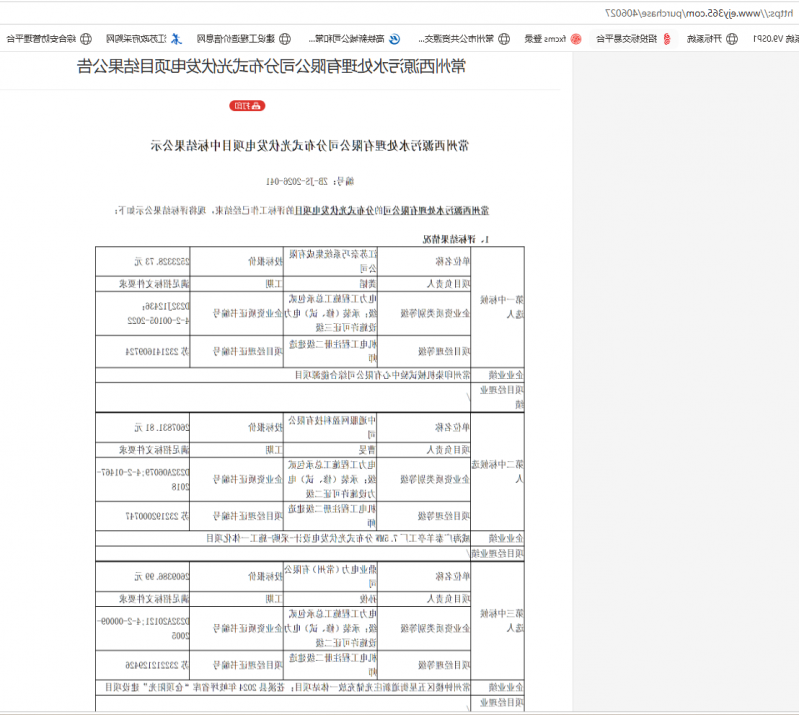Click 满足招标文件要求 in the second candidate's row
Image resolution: width=799 pixels, height=715 pixels.
[x=154, y=449]
